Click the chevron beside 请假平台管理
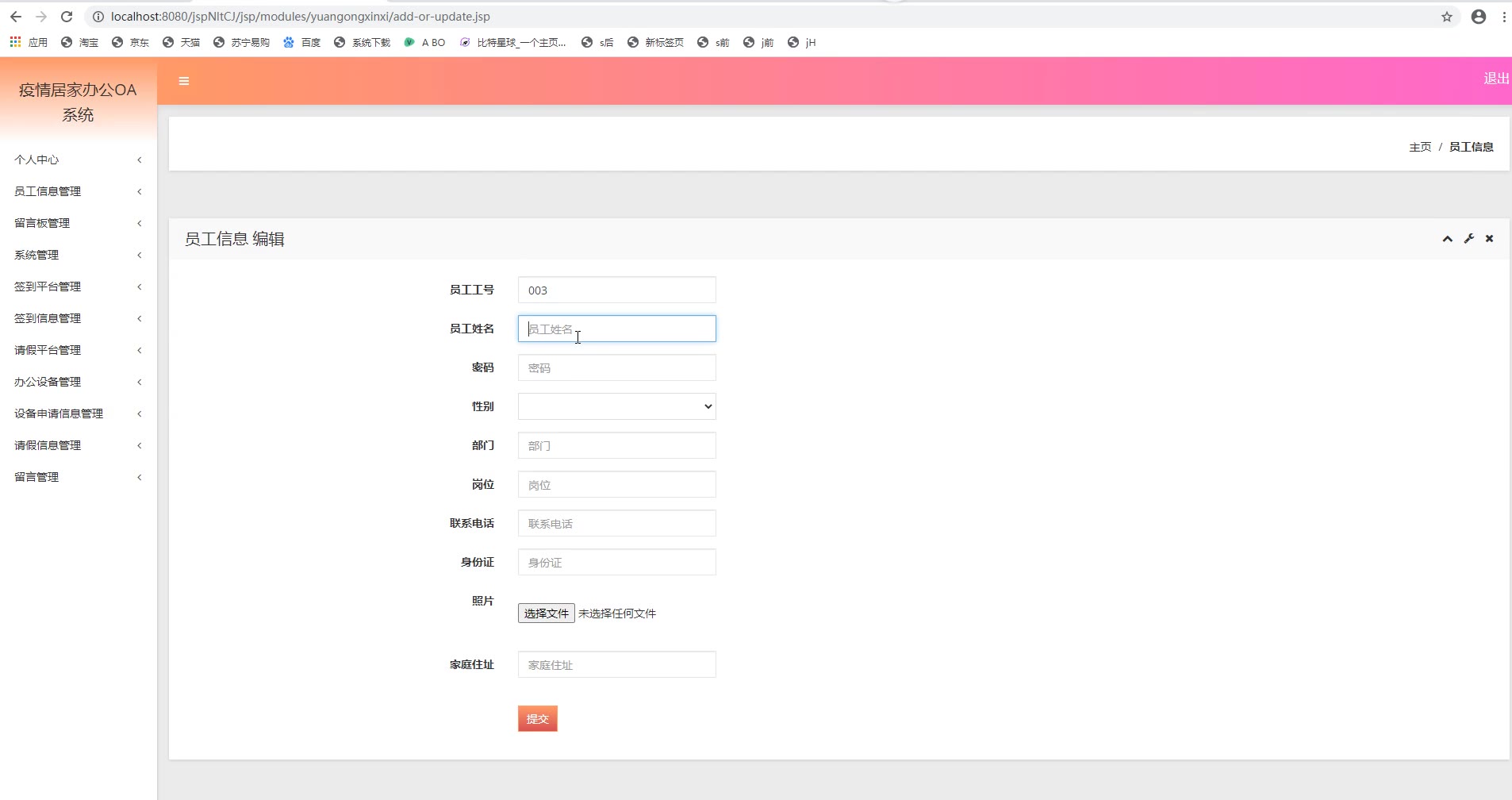The width and height of the screenshot is (1512, 800). (140, 350)
